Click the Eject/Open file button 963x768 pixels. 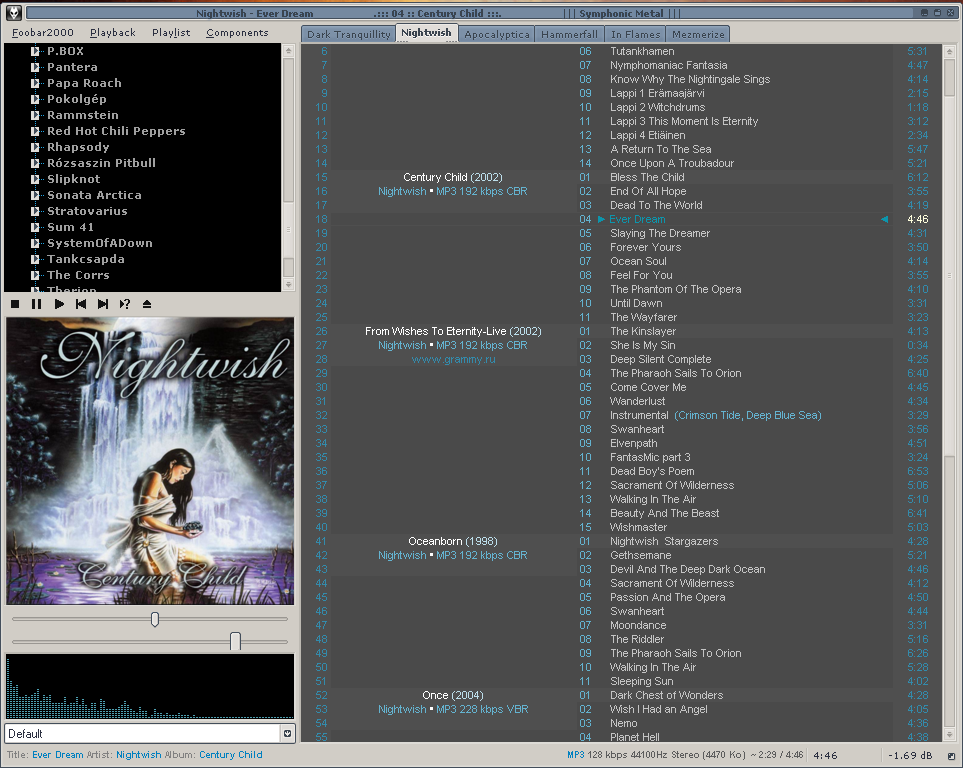147,304
